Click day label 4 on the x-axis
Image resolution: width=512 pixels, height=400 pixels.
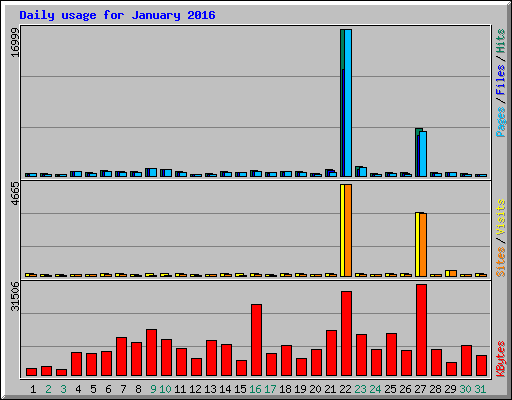pos(78,389)
